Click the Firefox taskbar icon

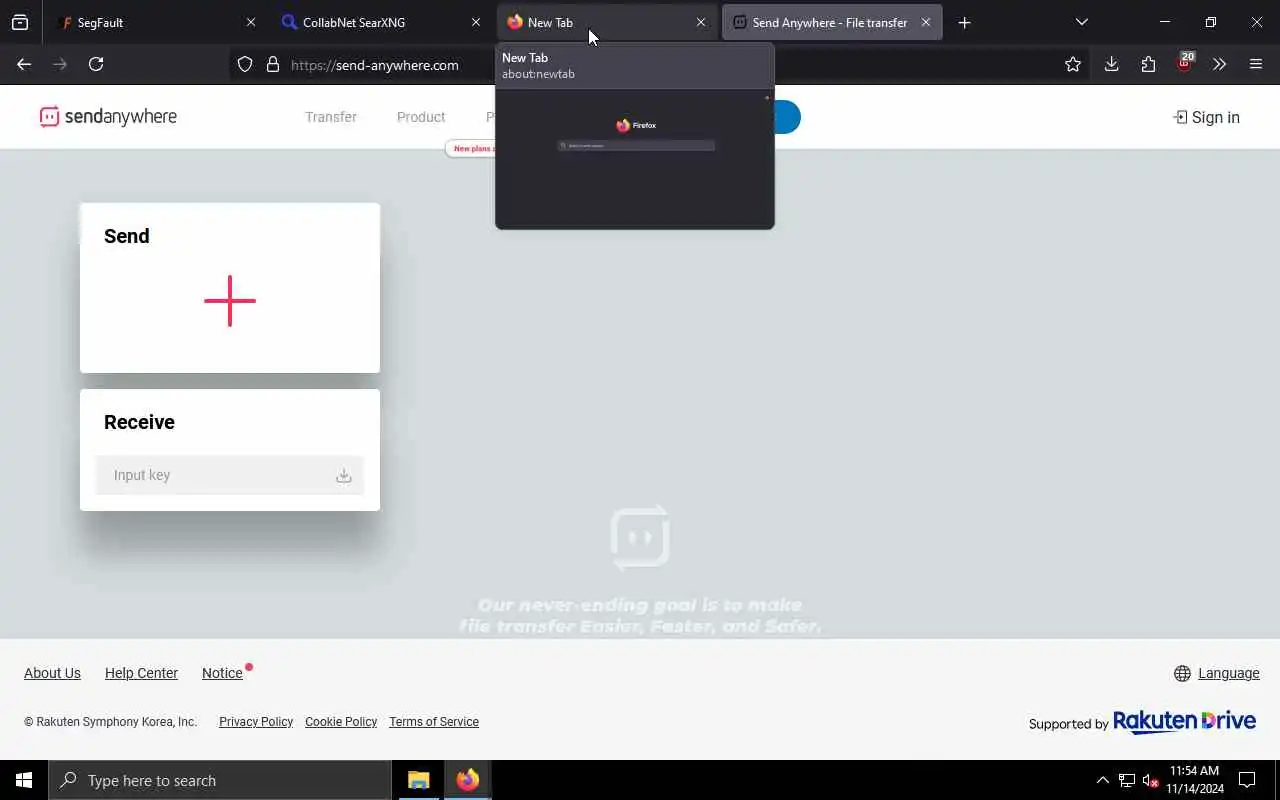(467, 780)
